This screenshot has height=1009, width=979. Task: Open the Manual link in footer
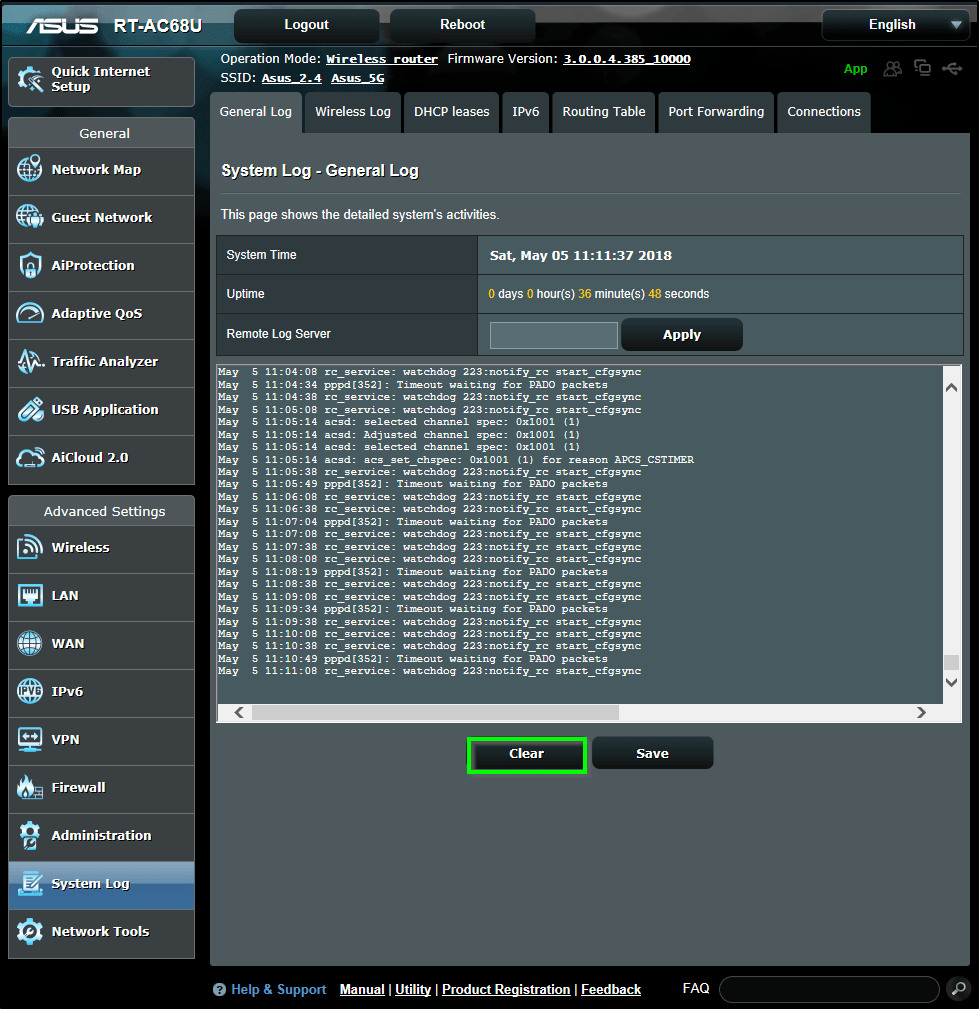point(362,990)
